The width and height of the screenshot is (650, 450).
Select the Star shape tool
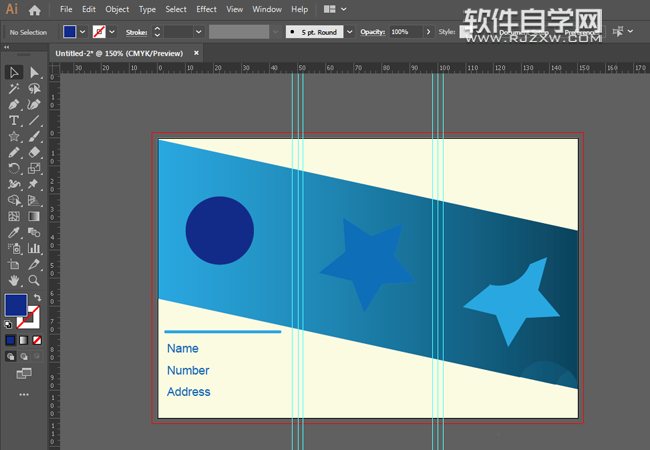coord(14,136)
